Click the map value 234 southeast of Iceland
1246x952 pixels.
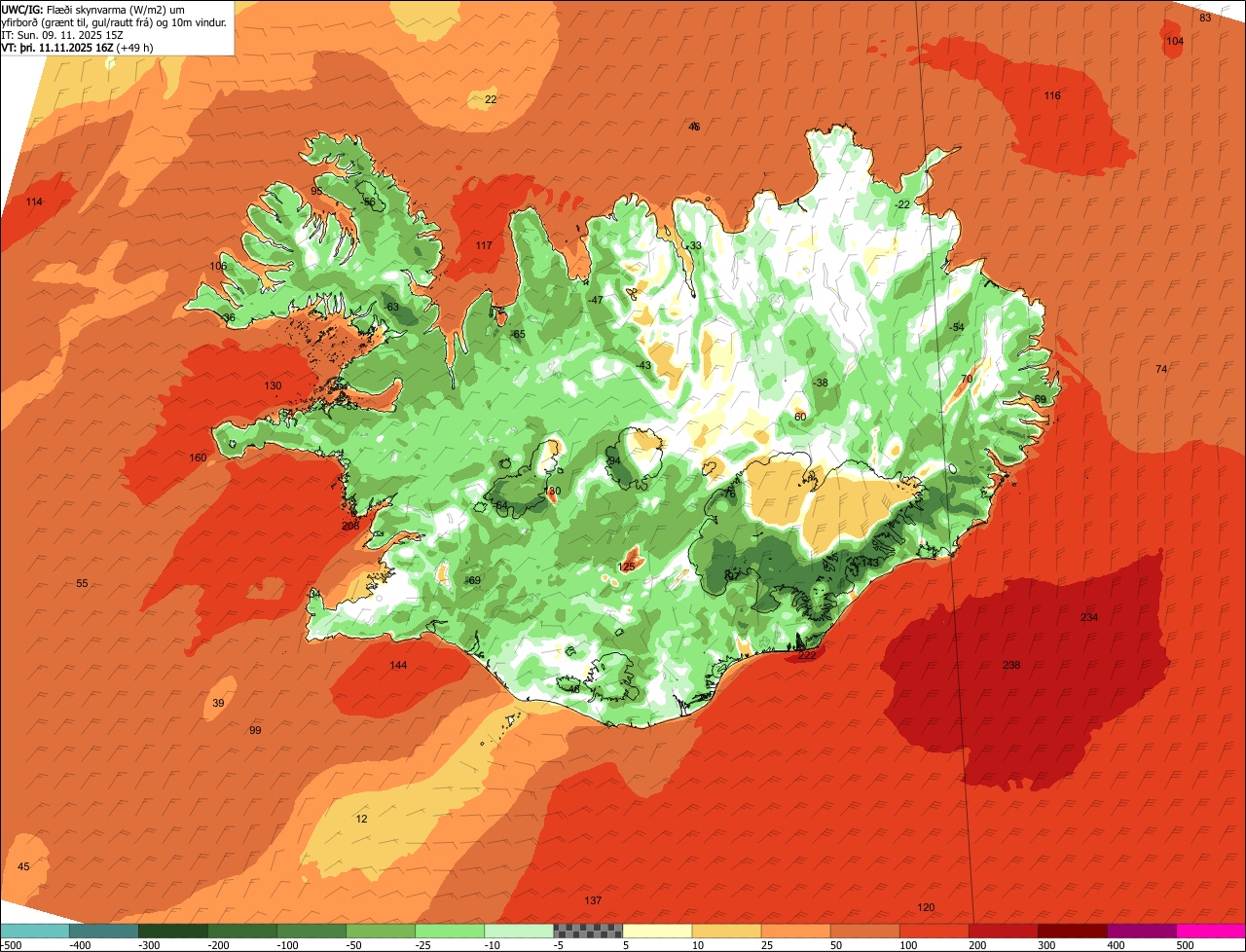coord(1089,617)
